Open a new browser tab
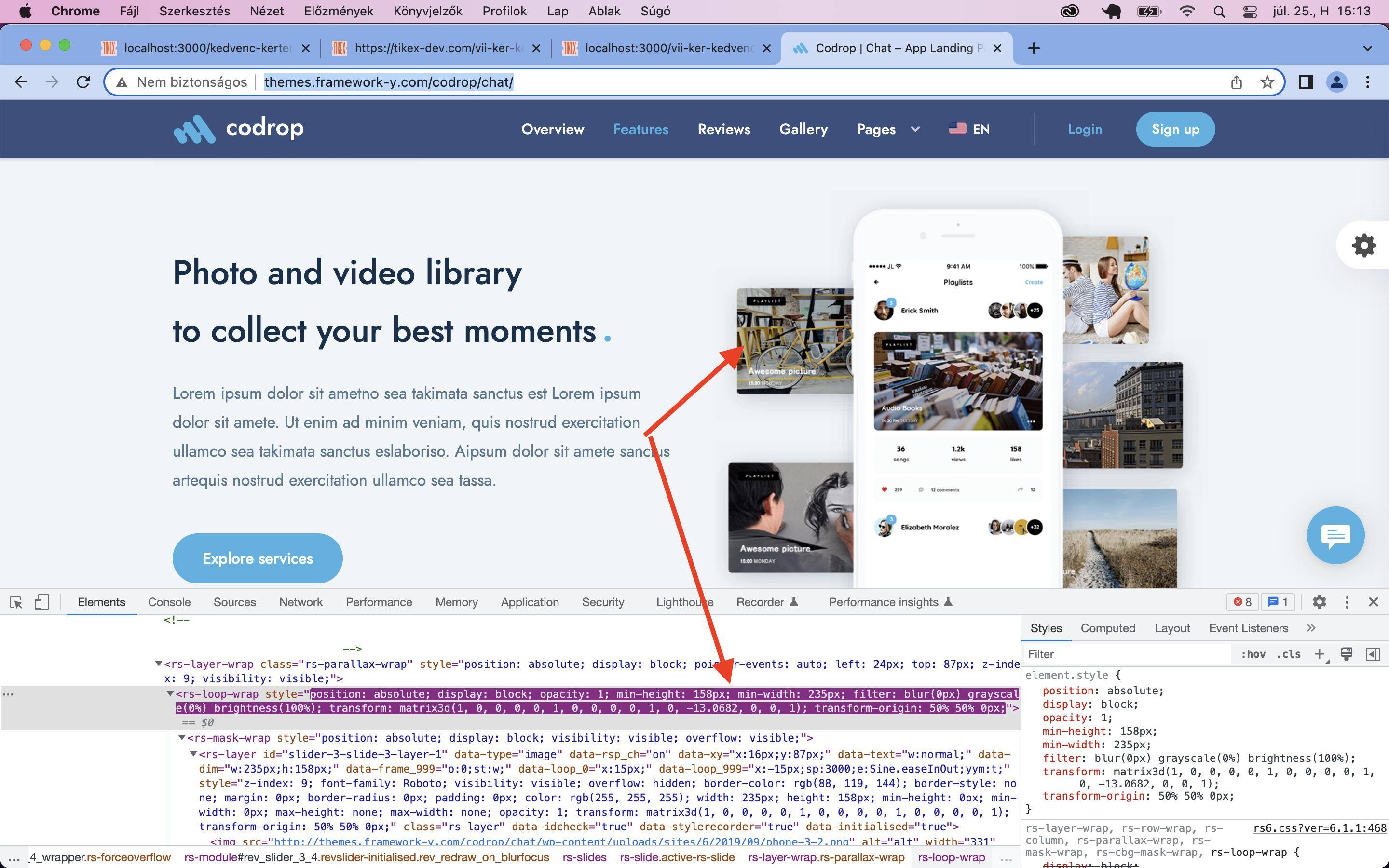 point(1034,48)
